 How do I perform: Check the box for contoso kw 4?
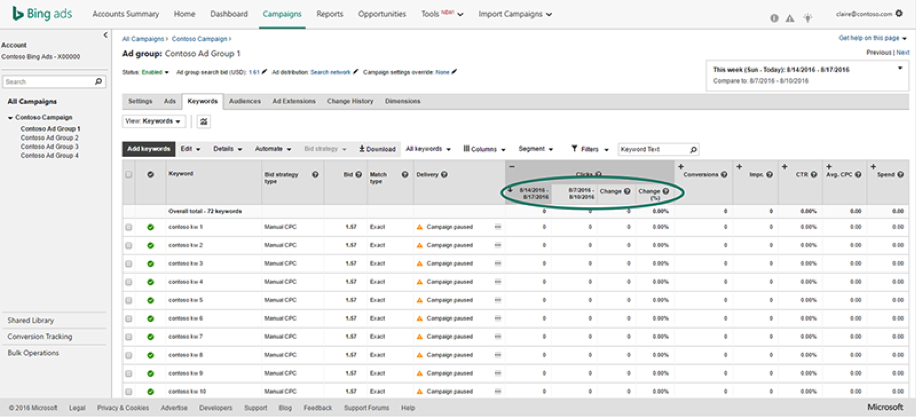point(129,282)
